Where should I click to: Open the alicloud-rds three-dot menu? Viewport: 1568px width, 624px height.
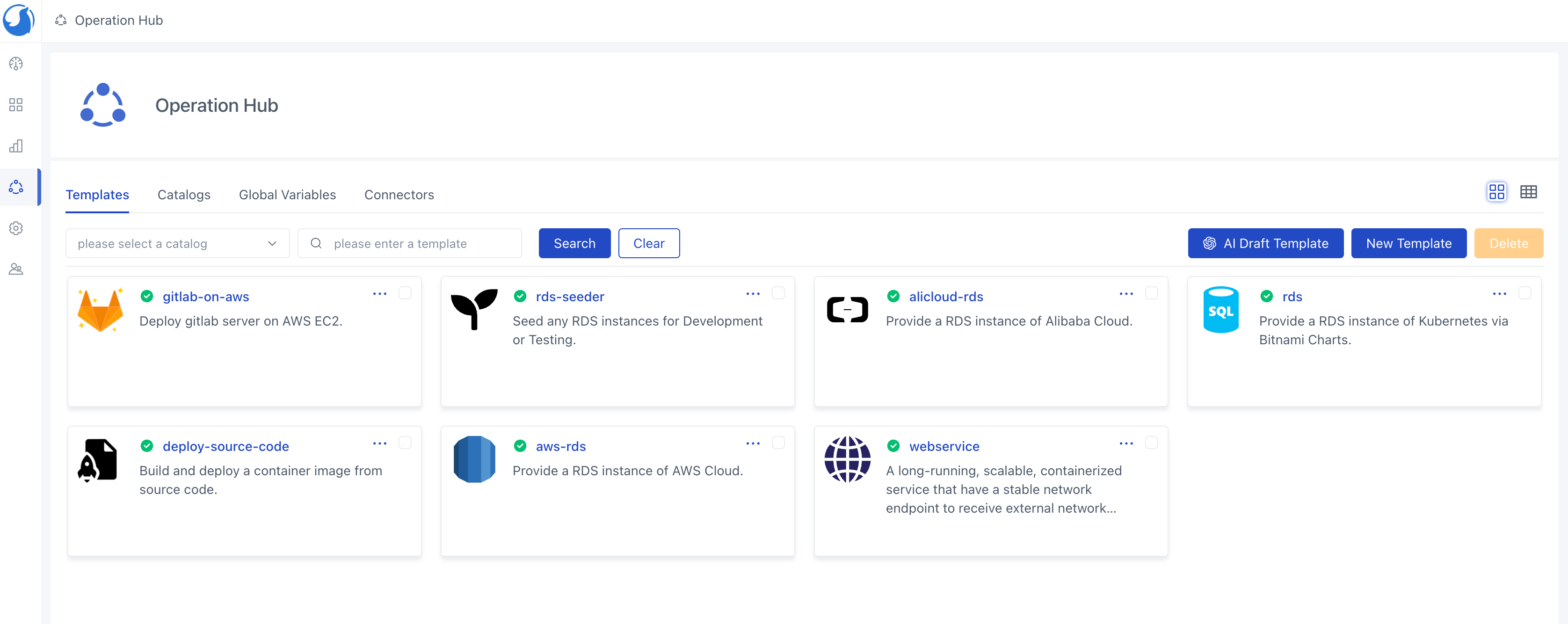[1125, 294]
